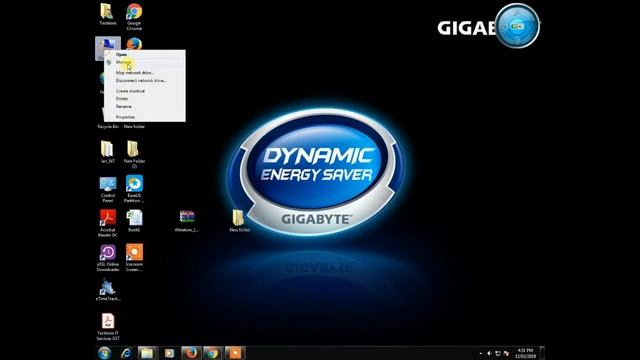Launch Icecream Screen Recorder desktop shortcut
640x360 pixels.
[x=134, y=258]
